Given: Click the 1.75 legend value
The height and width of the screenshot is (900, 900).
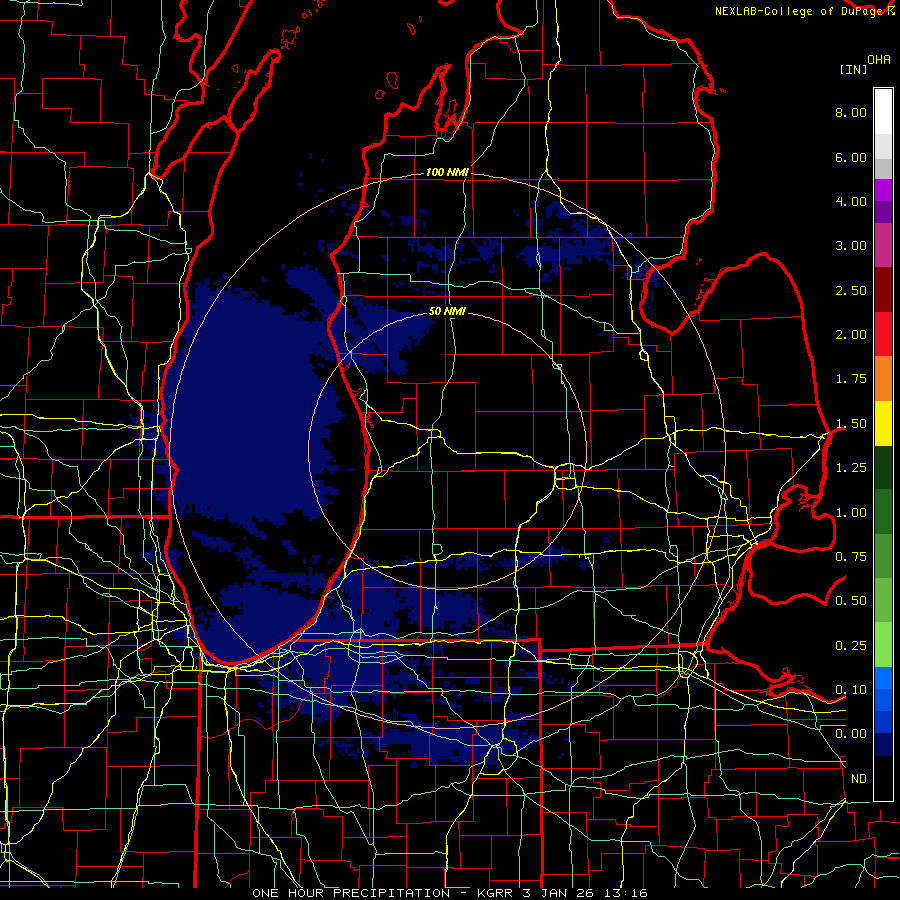Looking at the screenshot, I should (x=851, y=379).
